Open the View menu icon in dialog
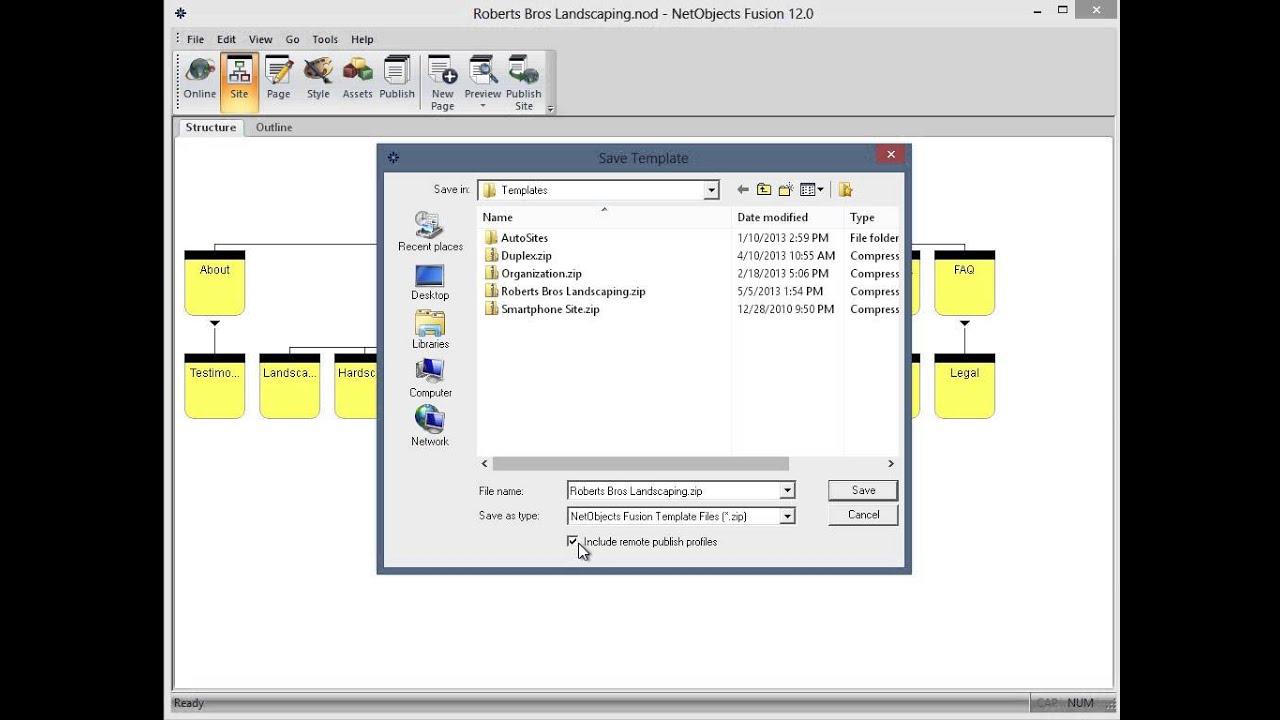Viewport: 1280px width, 720px height. point(812,190)
